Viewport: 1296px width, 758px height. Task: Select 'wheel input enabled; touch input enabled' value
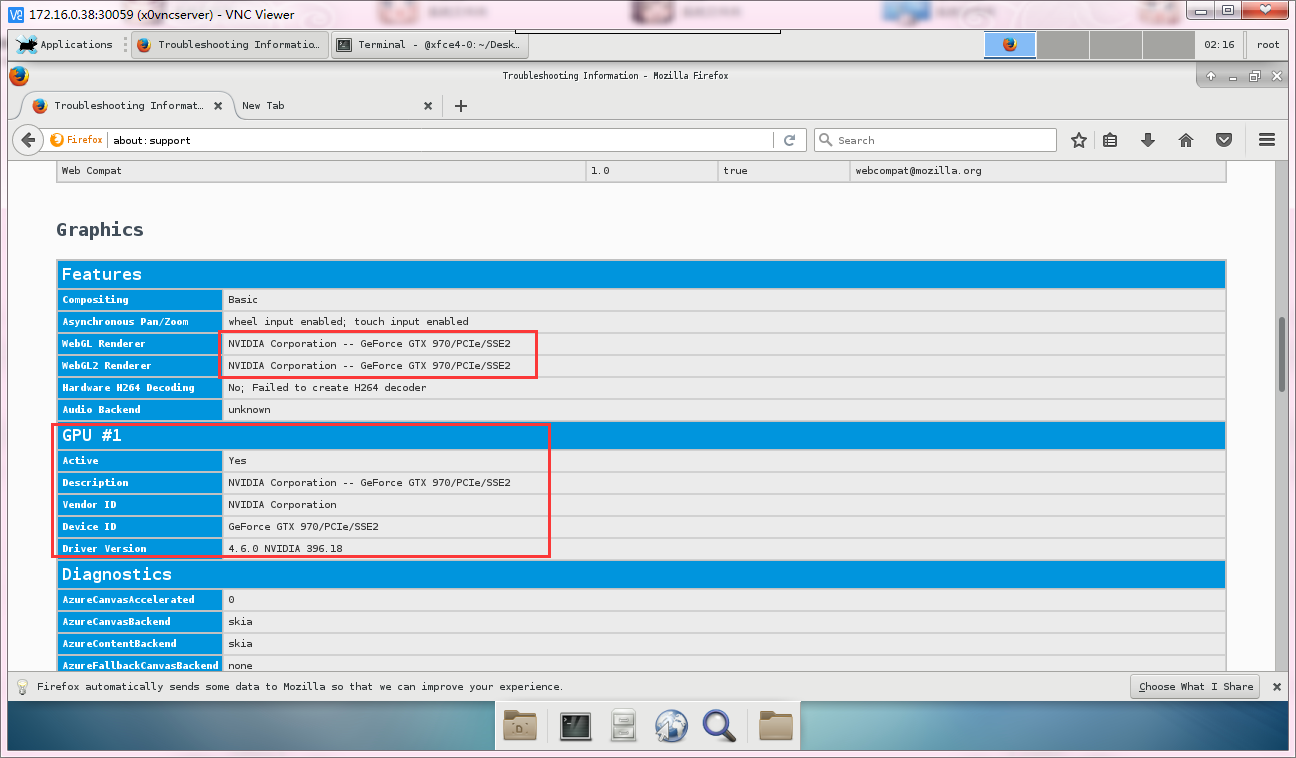click(348, 322)
